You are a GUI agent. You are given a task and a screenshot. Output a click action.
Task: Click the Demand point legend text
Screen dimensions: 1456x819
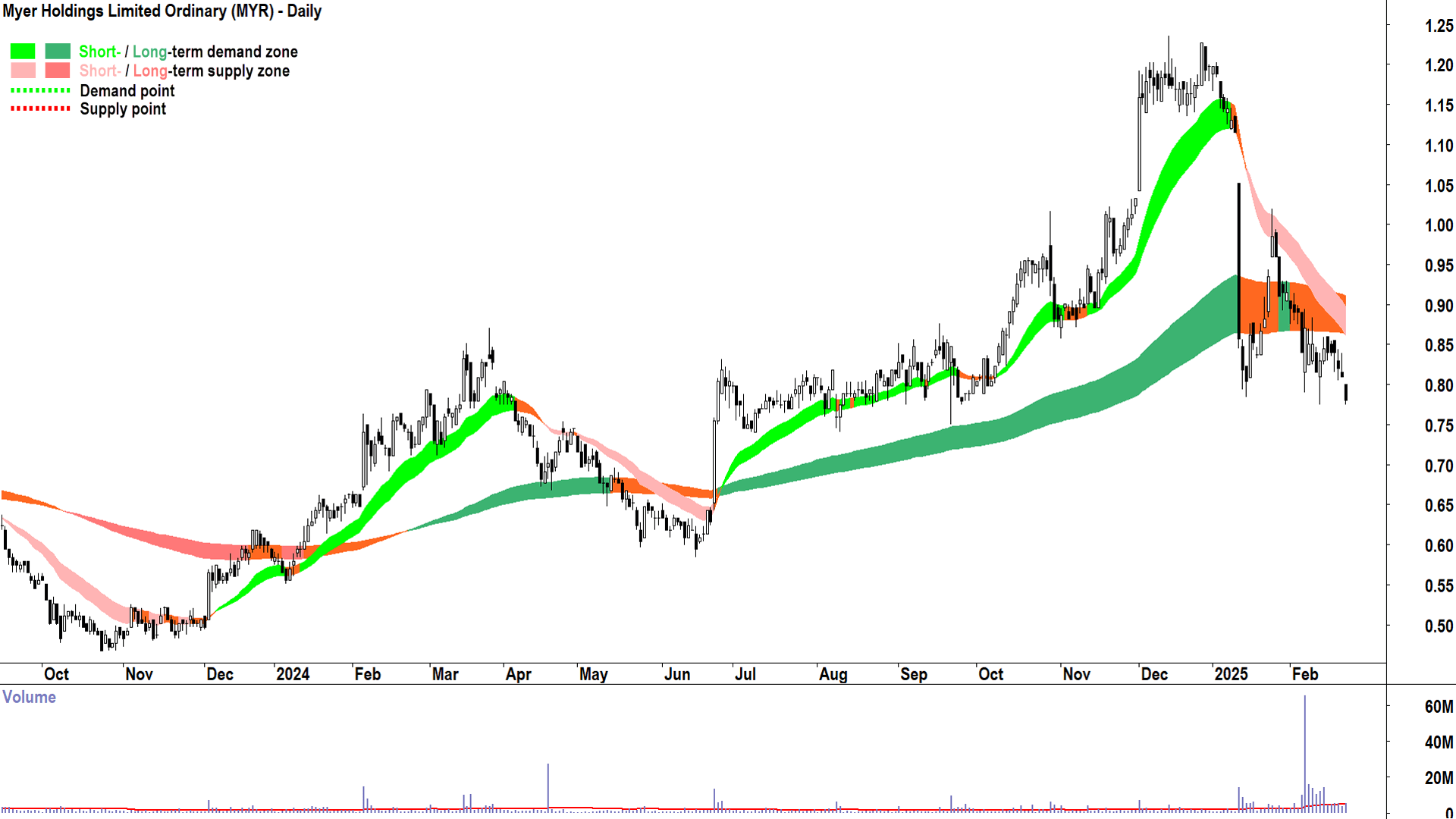tap(127, 91)
